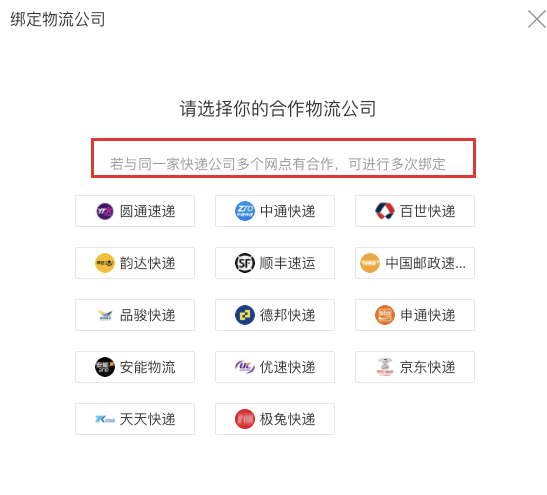
Task: Click the UC 优速快递 logo icon
Action: coord(245,367)
